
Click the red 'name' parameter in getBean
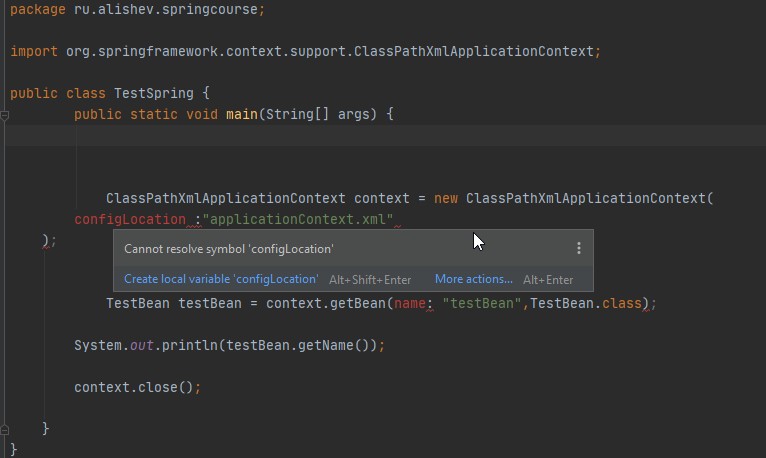coord(409,303)
